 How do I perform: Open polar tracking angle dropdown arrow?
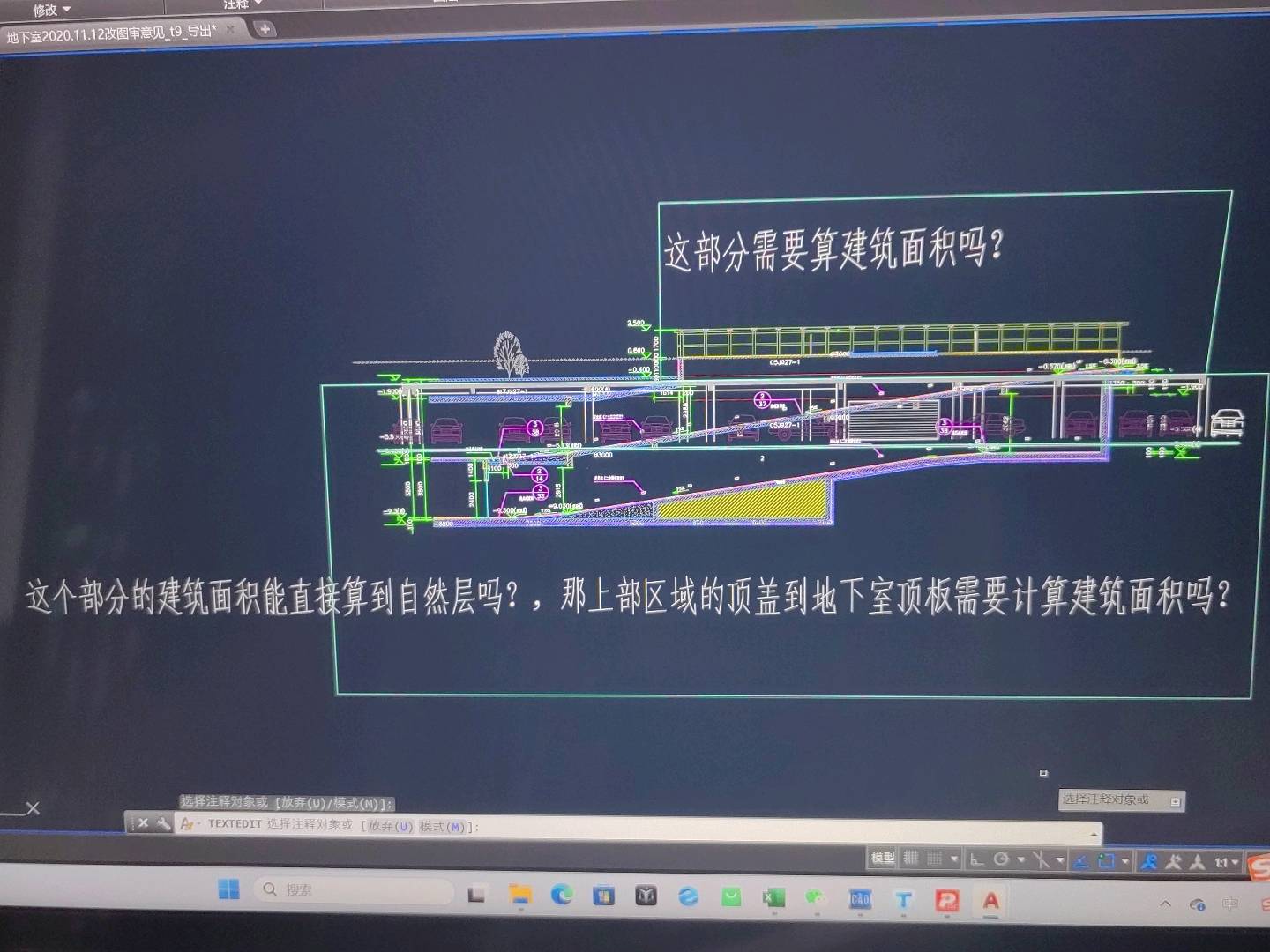[x=1020, y=859]
